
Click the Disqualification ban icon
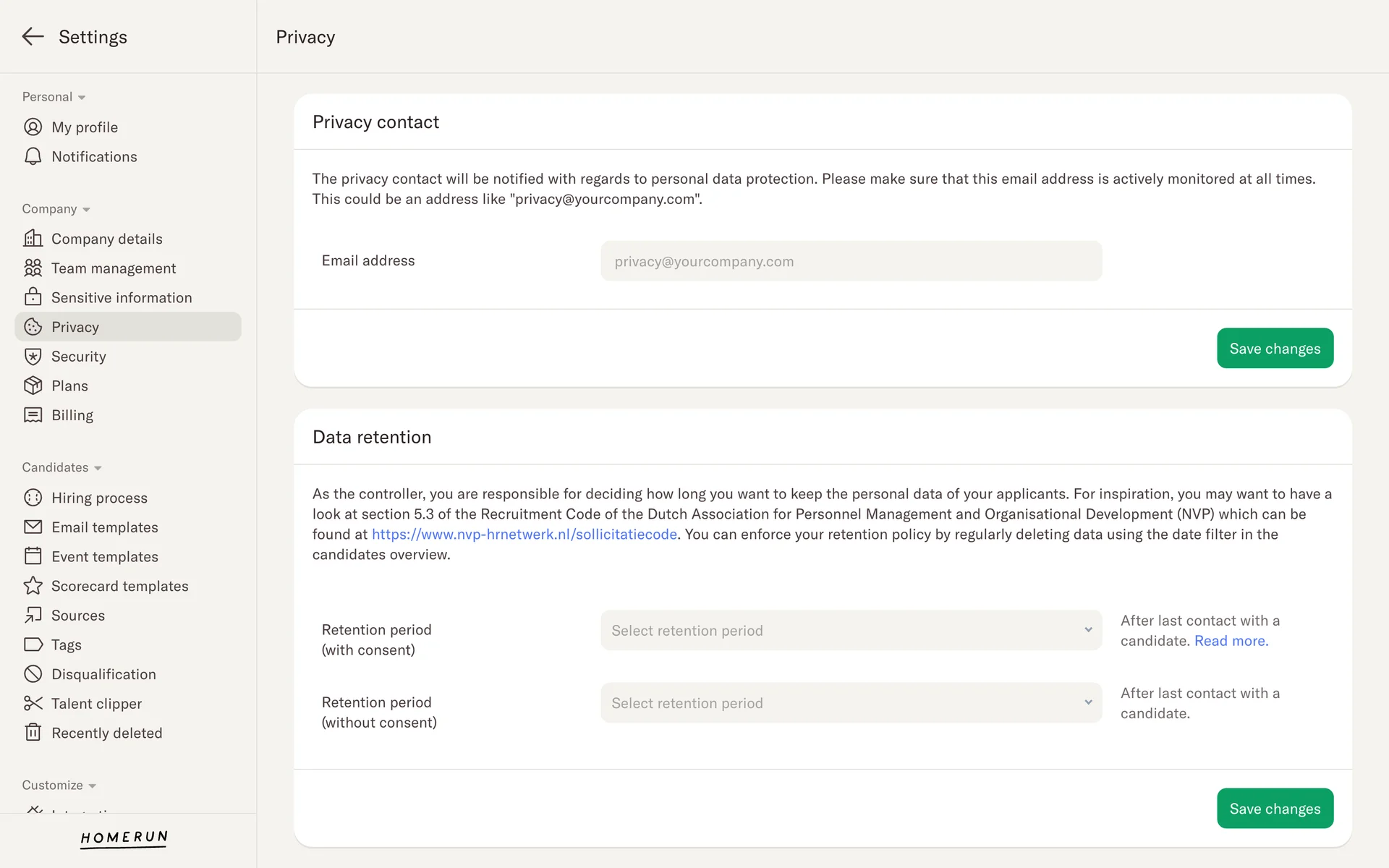tap(33, 674)
